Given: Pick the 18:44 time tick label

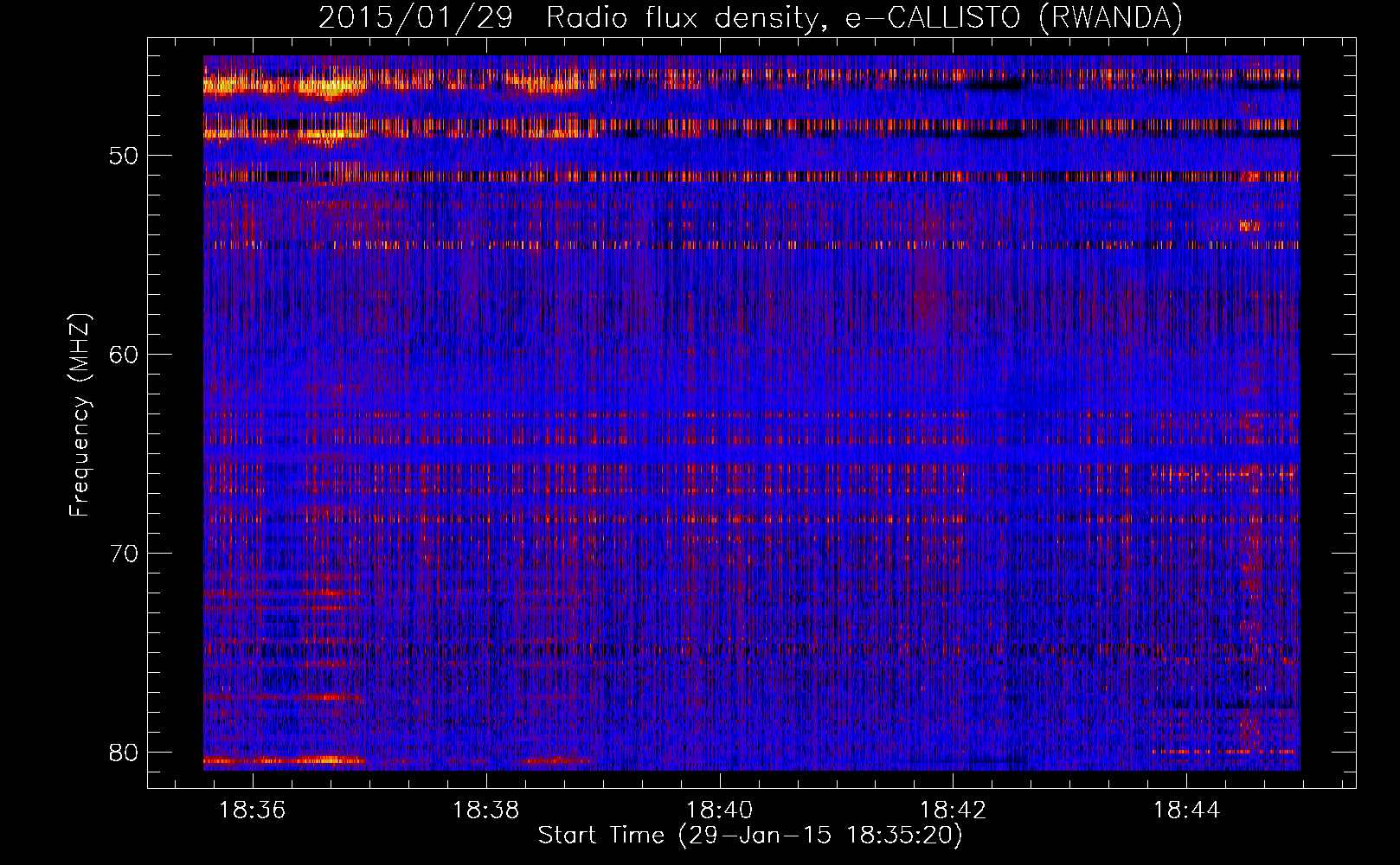Looking at the screenshot, I should point(1186,810).
